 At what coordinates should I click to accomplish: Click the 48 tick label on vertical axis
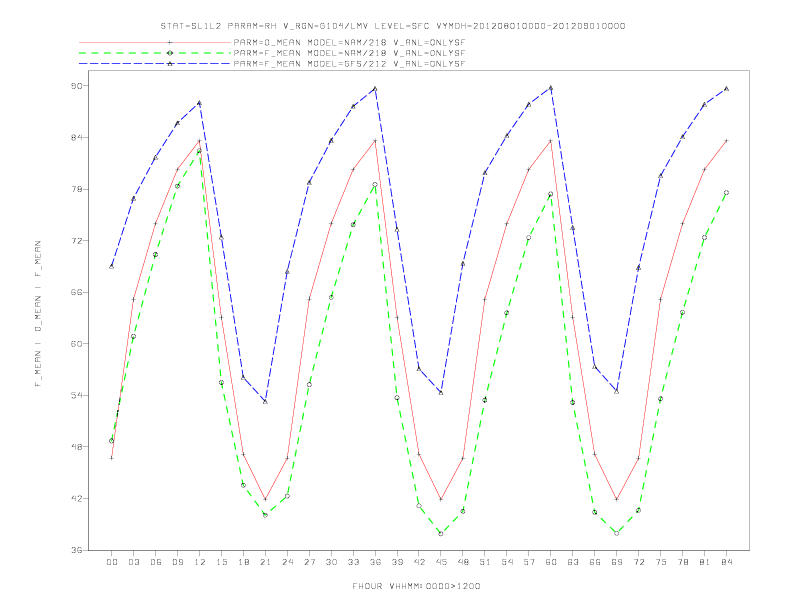point(76,447)
